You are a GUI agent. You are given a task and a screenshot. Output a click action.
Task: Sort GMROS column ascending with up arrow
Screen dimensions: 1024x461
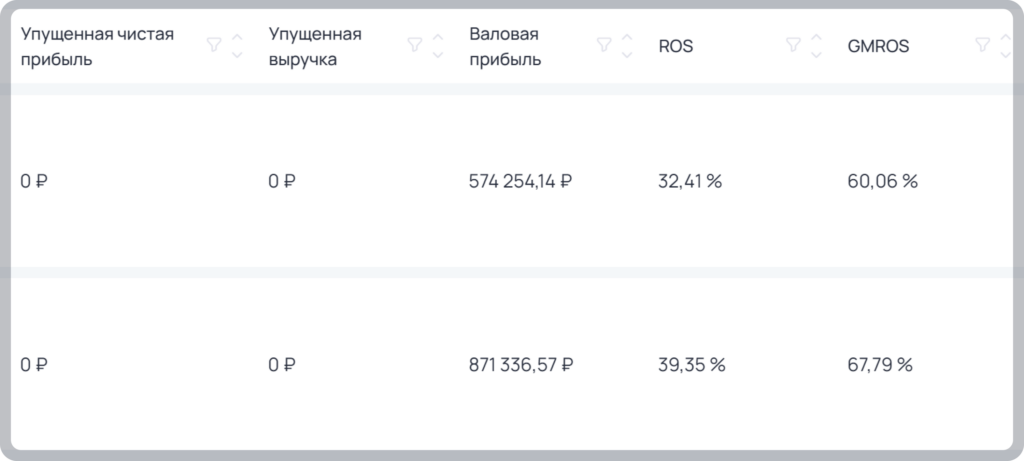1005,37
